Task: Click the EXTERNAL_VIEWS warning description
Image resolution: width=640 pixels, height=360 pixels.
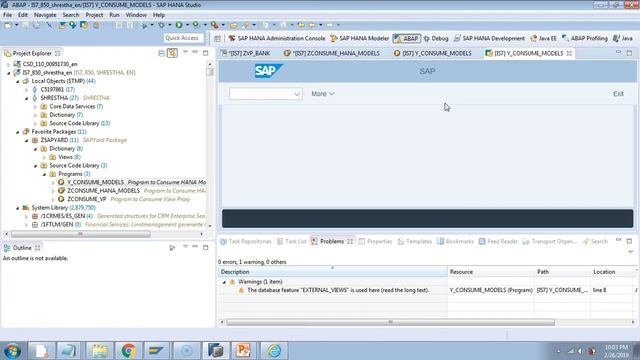Action: pyautogui.click(x=338, y=290)
